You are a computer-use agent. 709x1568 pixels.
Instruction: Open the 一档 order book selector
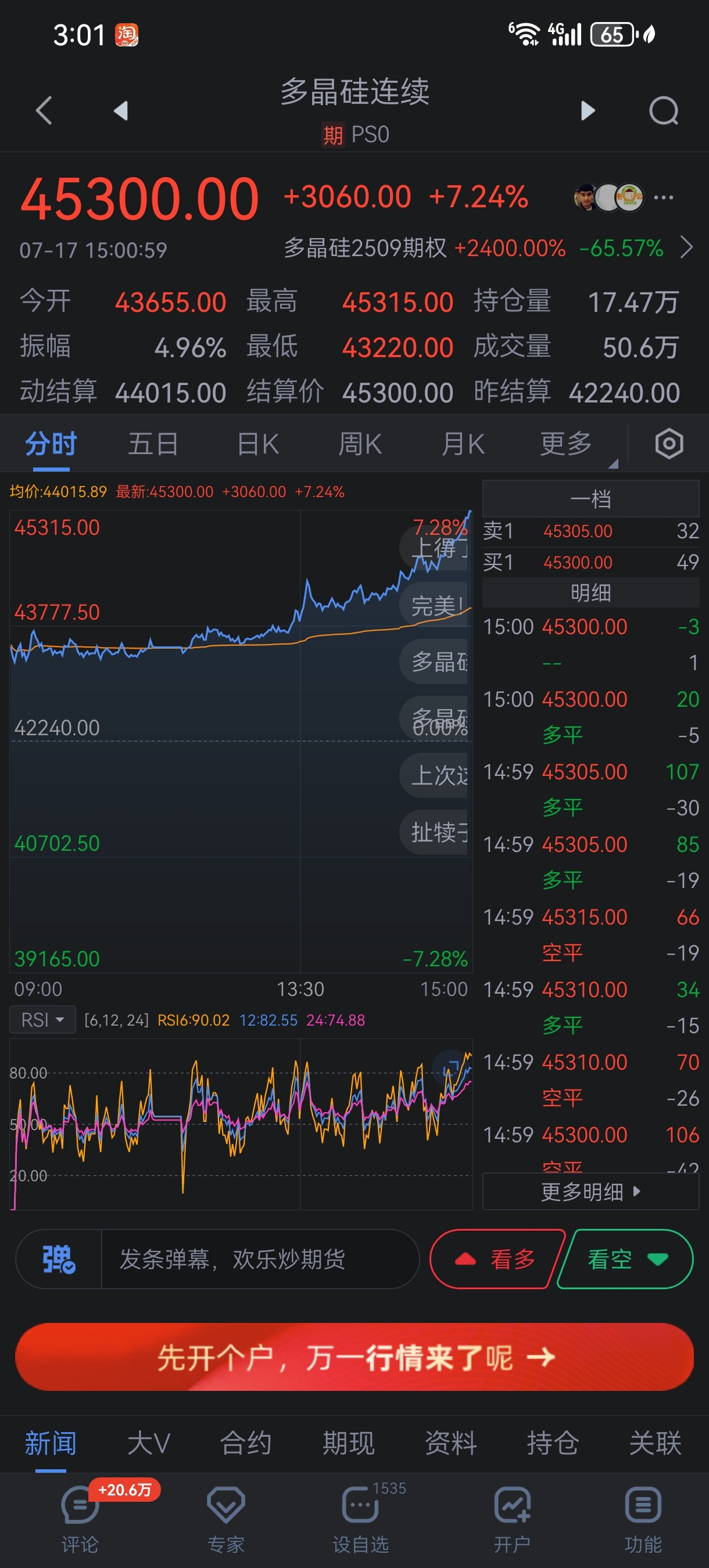(x=590, y=499)
